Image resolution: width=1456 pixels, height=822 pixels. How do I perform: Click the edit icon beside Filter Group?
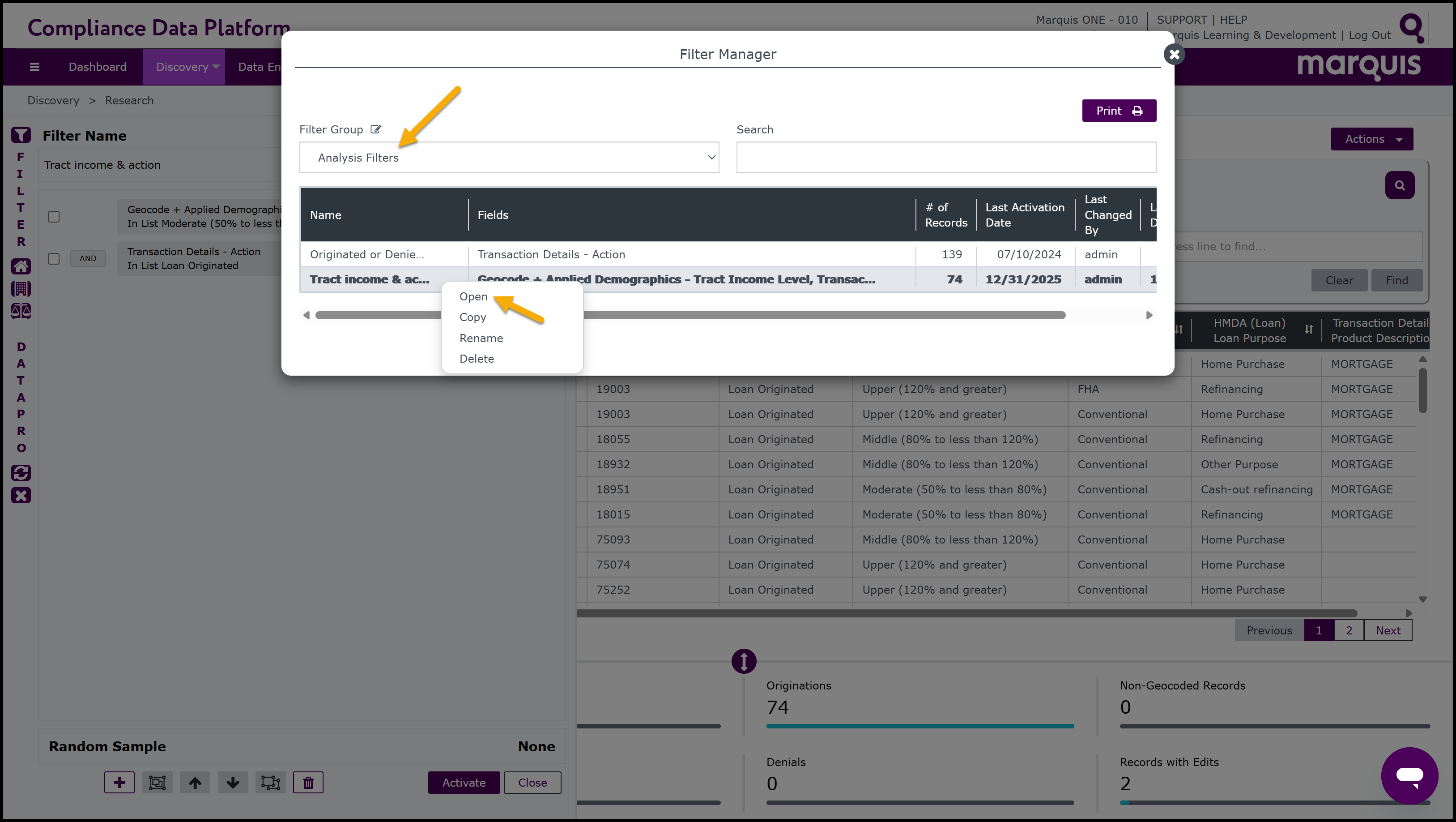[x=376, y=129]
